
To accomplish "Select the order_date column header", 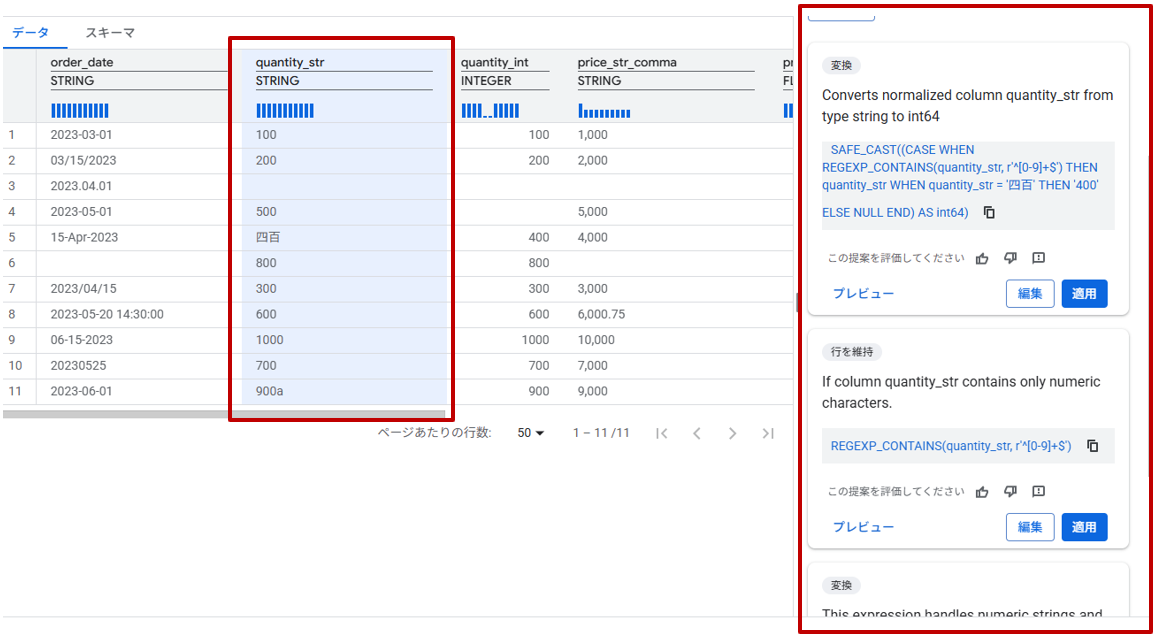I will coord(82,62).
